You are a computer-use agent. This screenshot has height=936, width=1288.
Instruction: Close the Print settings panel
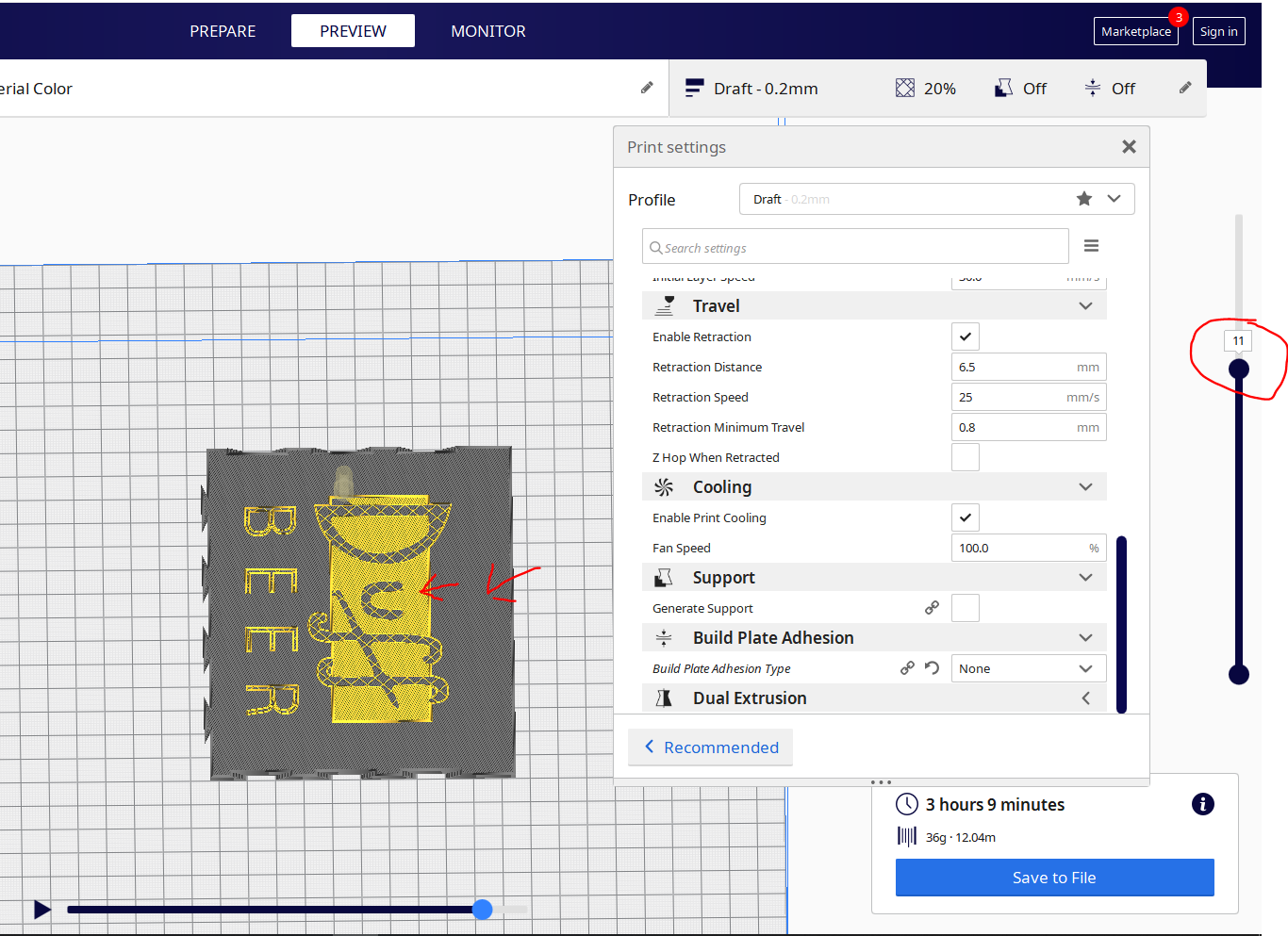(x=1129, y=146)
